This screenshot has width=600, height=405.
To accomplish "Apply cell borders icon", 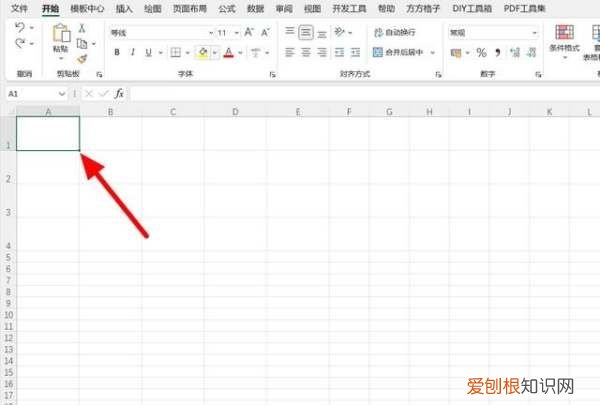I will tap(176, 52).
